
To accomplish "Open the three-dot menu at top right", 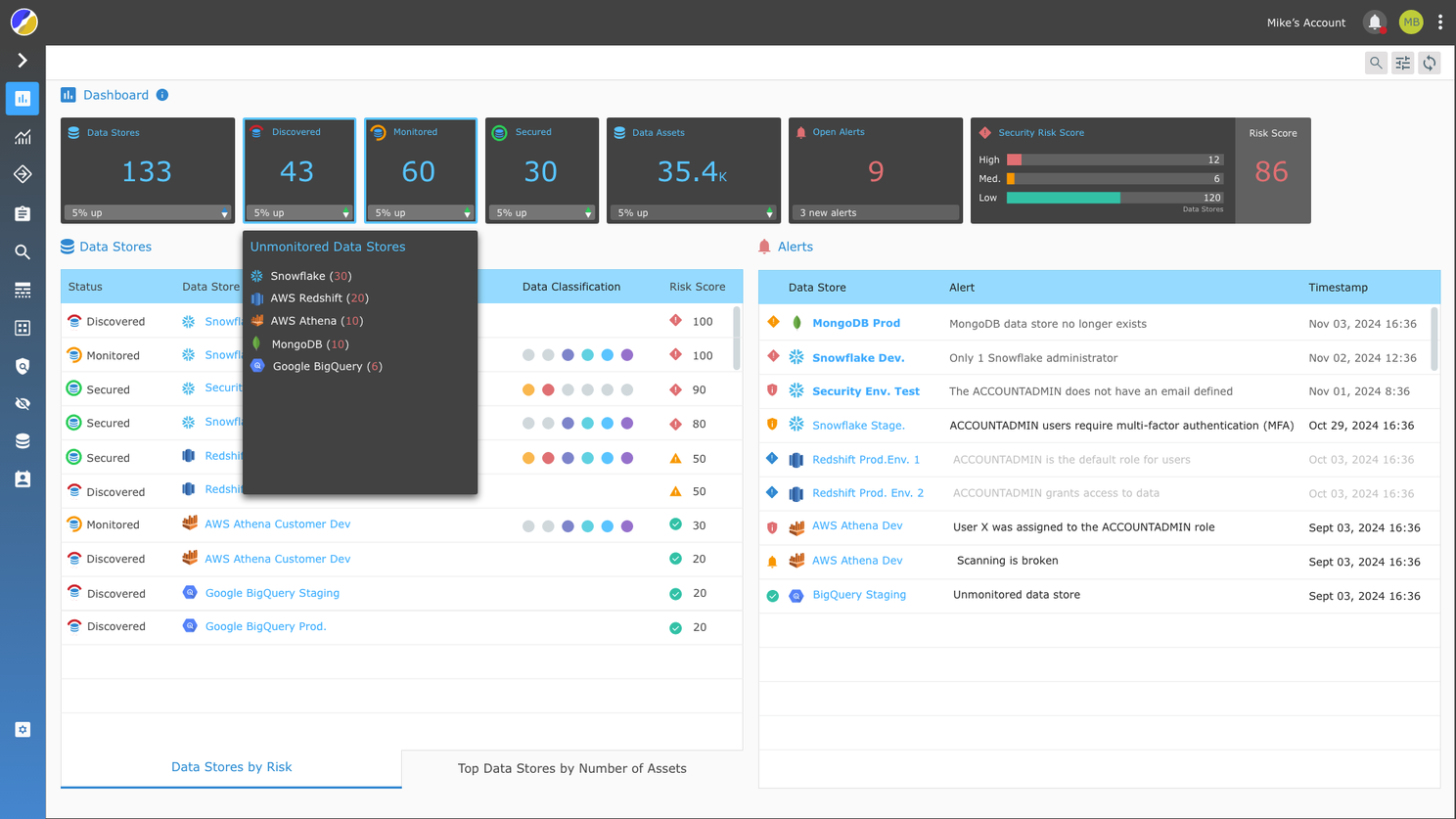I will point(1440,22).
